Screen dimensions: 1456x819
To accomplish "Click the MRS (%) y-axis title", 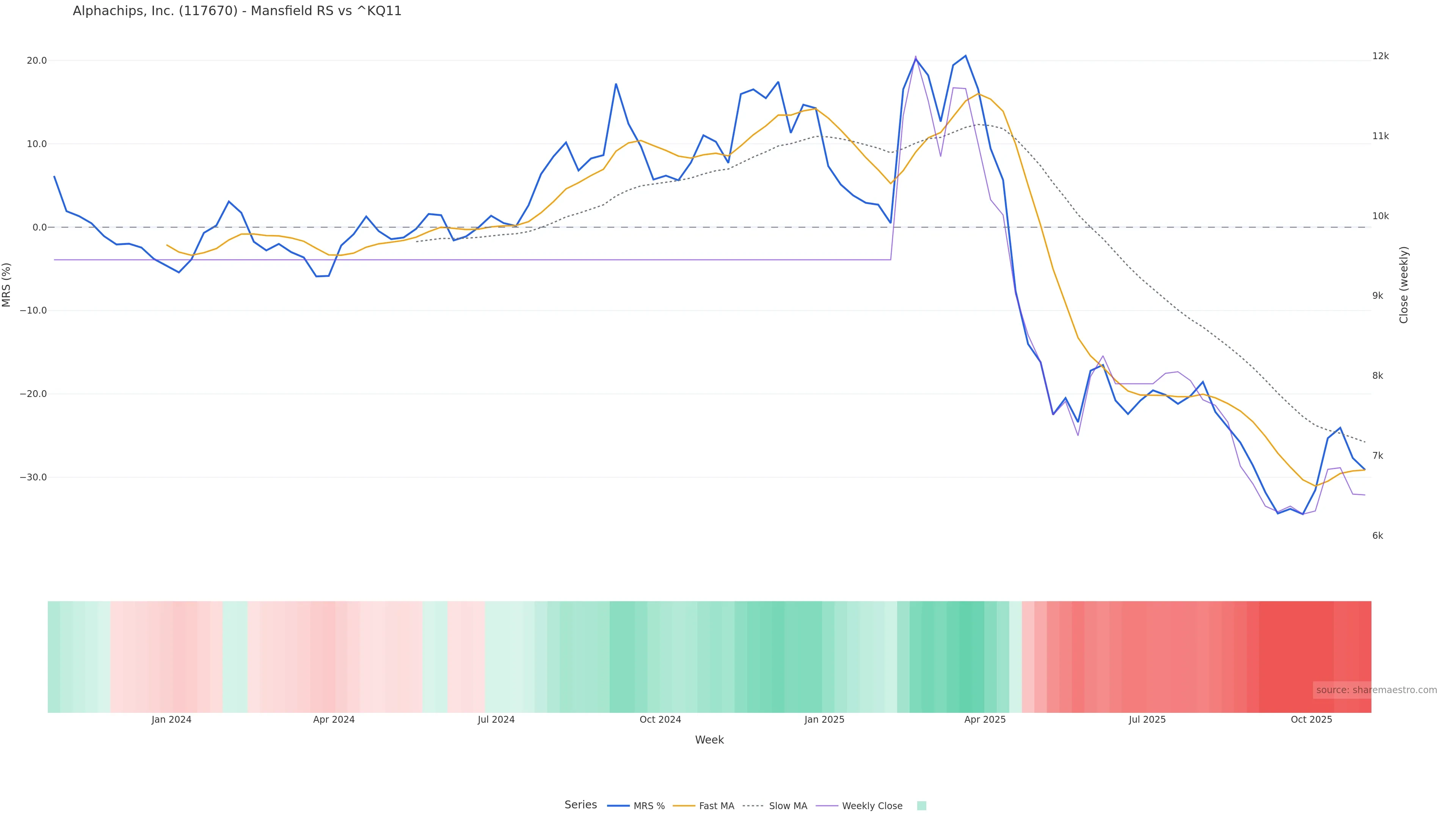I will click(7, 285).
